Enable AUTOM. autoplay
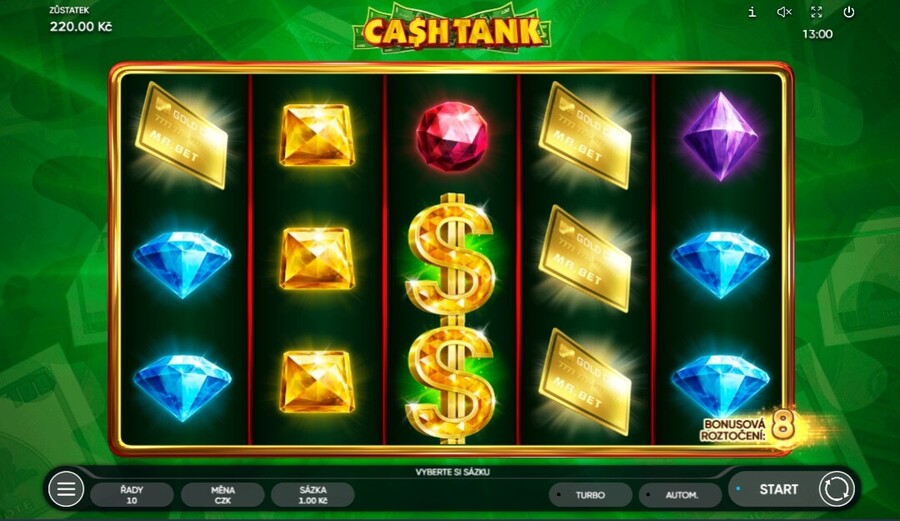The width and height of the screenshot is (900, 521). [681, 495]
